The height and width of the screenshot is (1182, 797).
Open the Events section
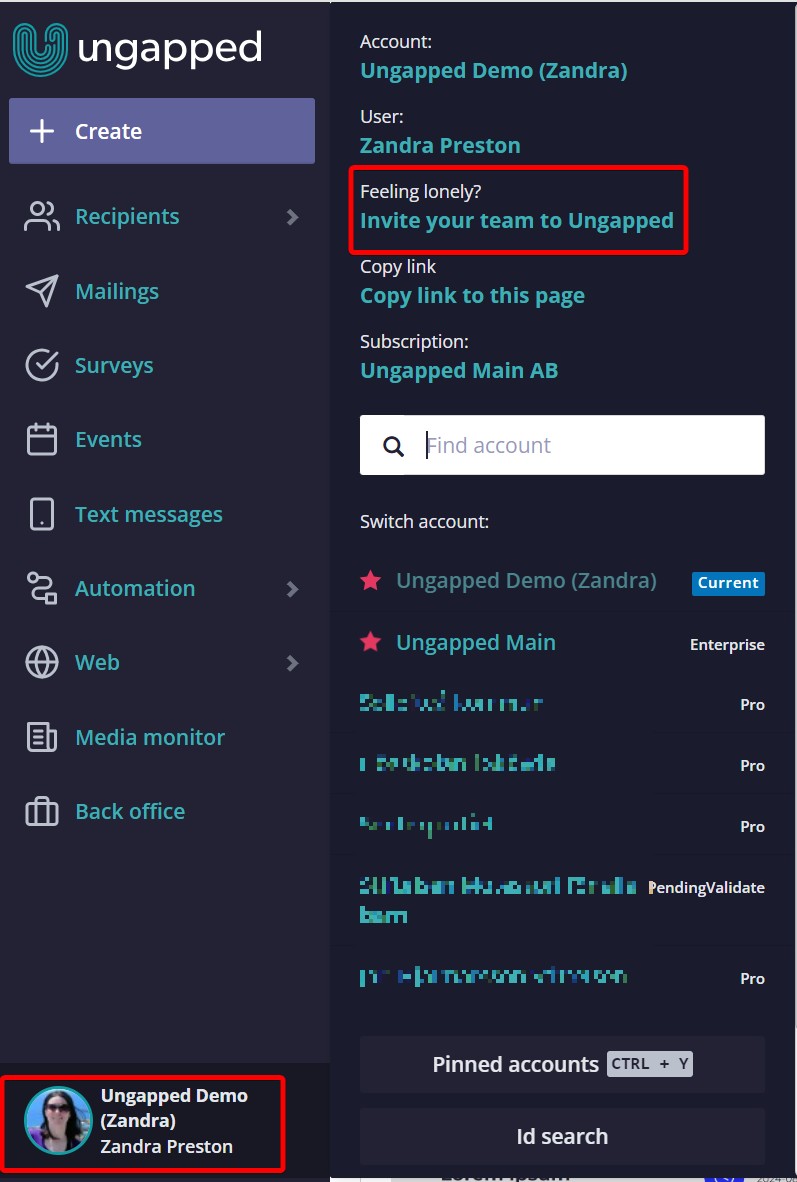click(x=109, y=439)
